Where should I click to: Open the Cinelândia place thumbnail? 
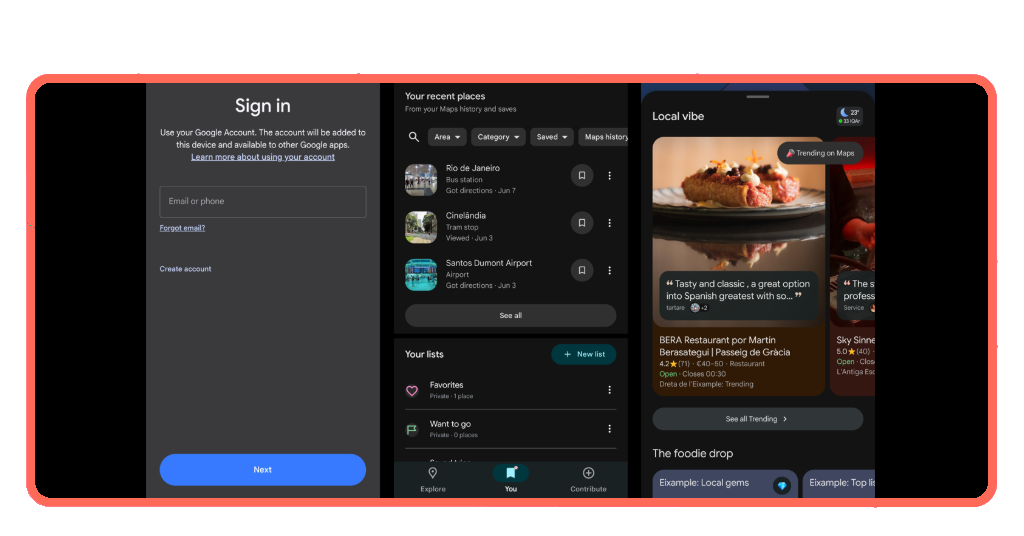click(421, 227)
